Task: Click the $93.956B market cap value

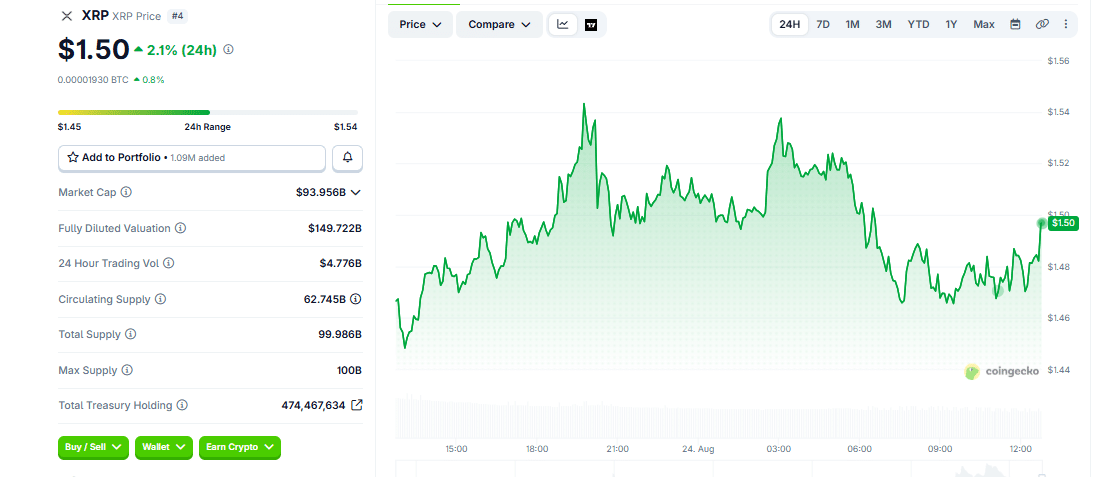Action: pos(321,192)
